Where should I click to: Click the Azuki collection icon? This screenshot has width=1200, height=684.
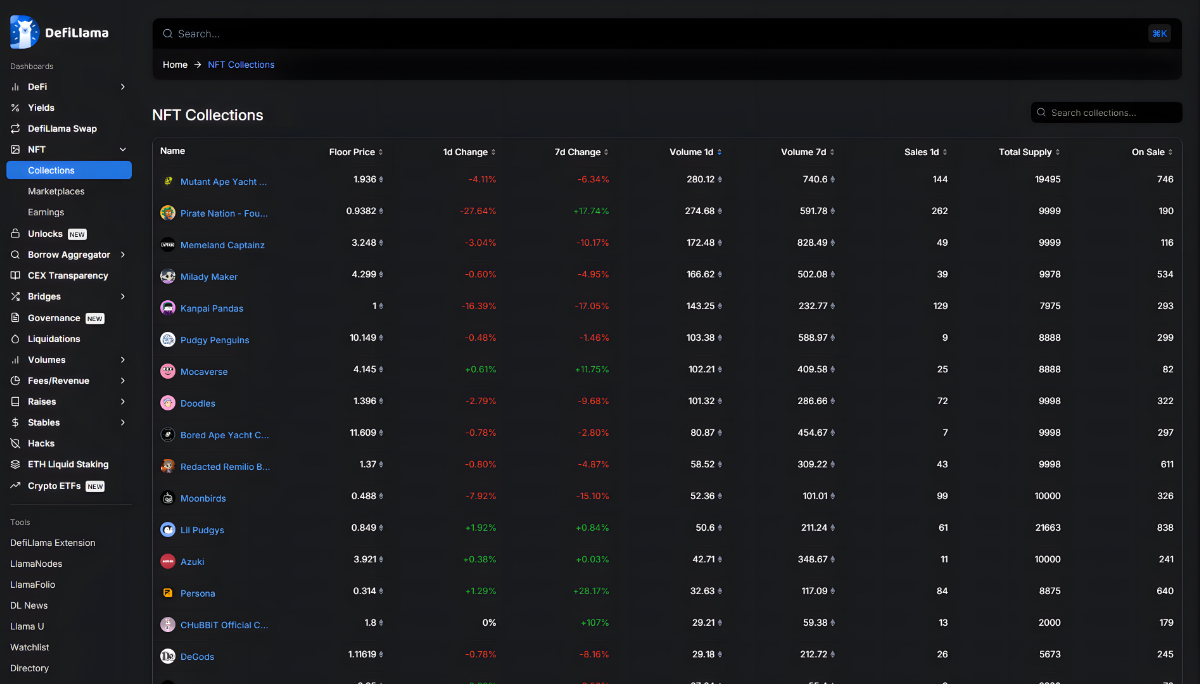168,561
